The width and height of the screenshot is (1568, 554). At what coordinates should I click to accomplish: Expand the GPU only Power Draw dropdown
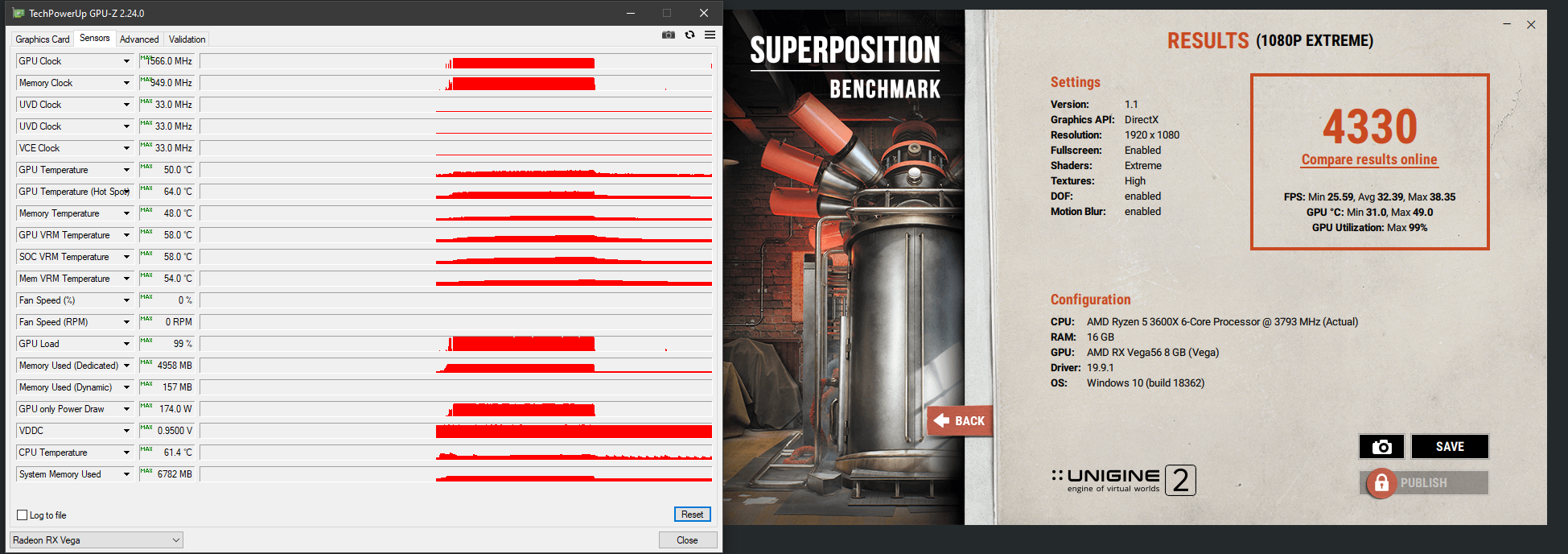click(x=126, y=409)
